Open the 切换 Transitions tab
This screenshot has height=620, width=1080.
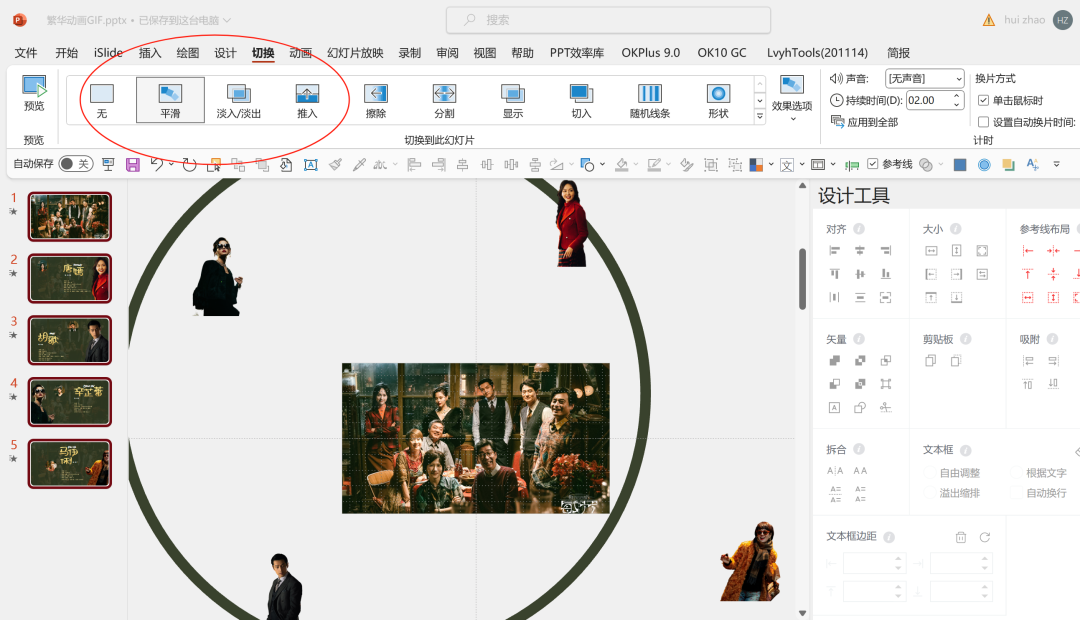click(x=263, y=53)
